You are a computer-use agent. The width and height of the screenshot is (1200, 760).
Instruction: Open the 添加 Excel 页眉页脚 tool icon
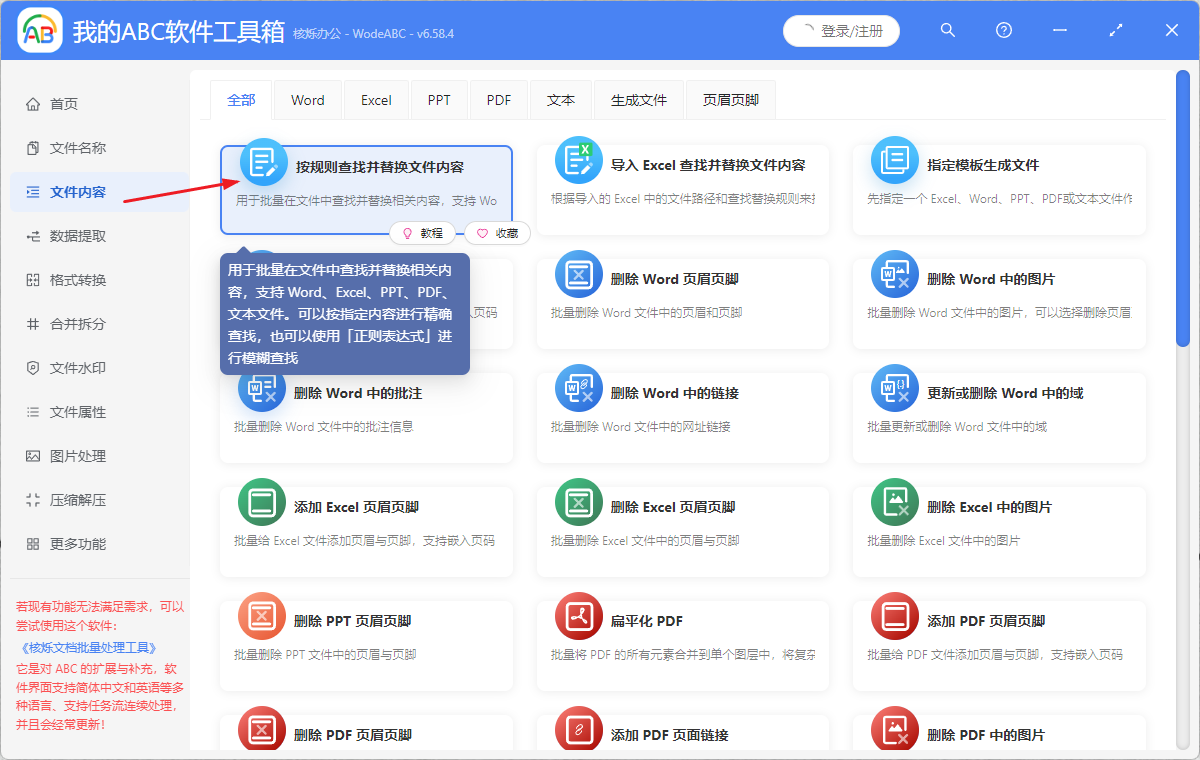pyautogui.click(x=261, y=503)
